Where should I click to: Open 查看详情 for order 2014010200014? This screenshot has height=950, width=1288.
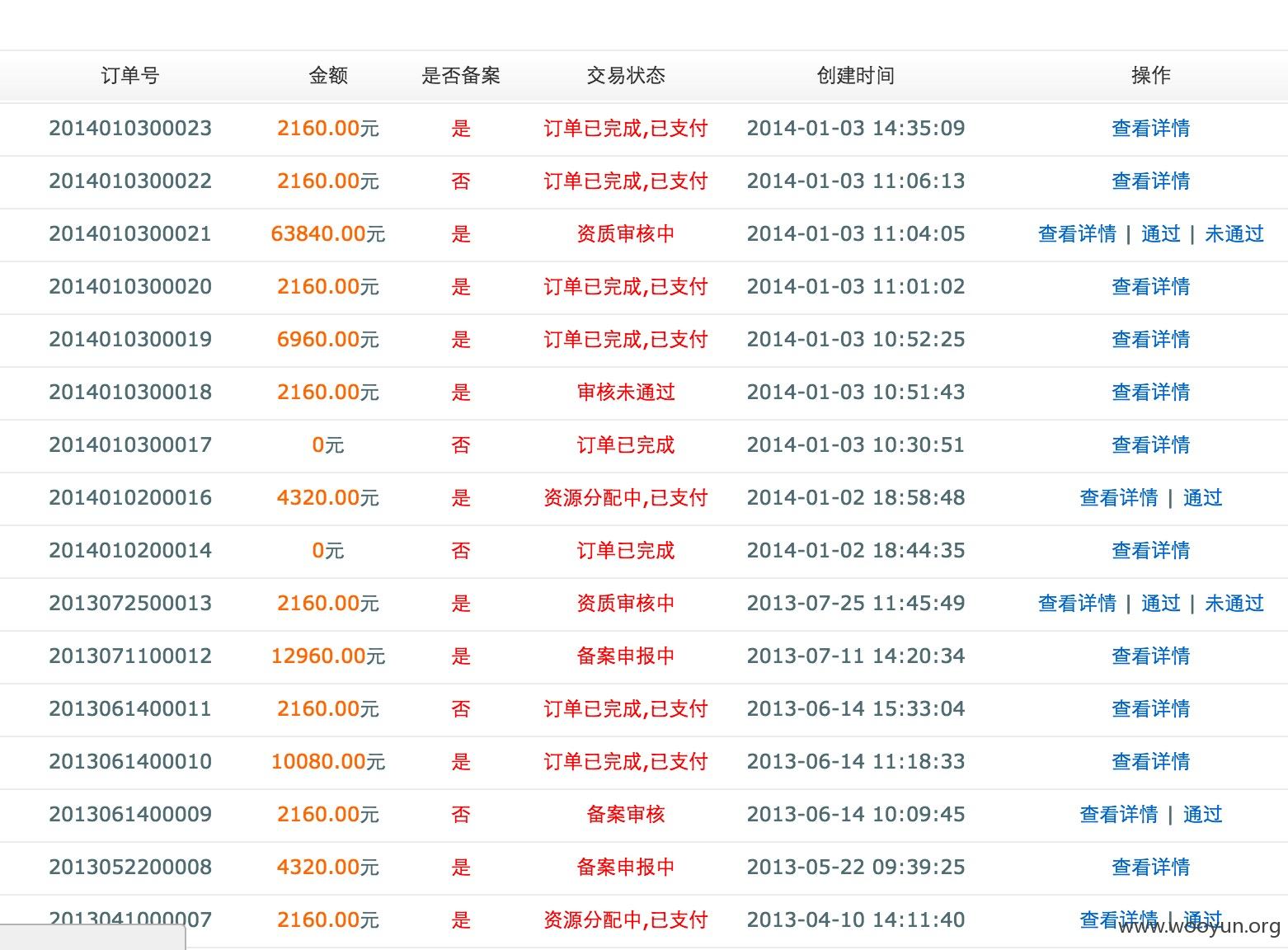pyautogui.click(x=1150, y=551)
